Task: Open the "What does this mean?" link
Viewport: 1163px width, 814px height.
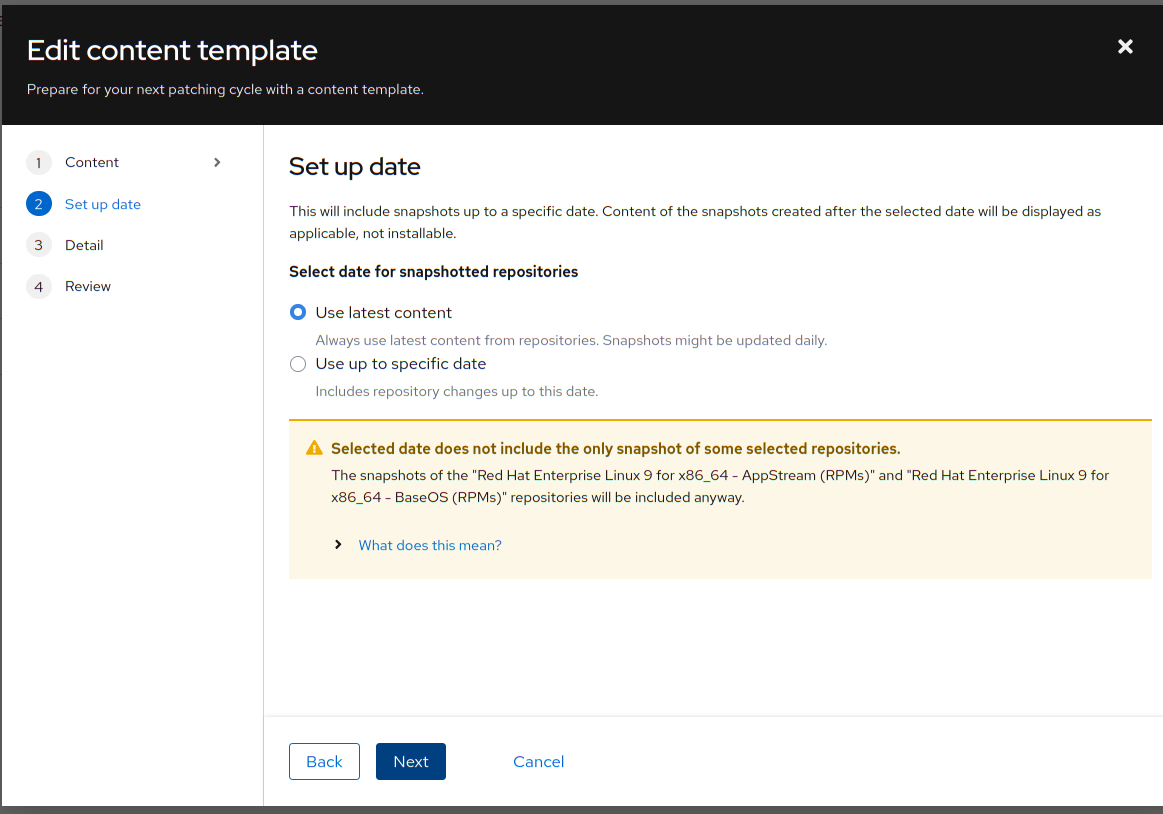Action: coord(430,545)
